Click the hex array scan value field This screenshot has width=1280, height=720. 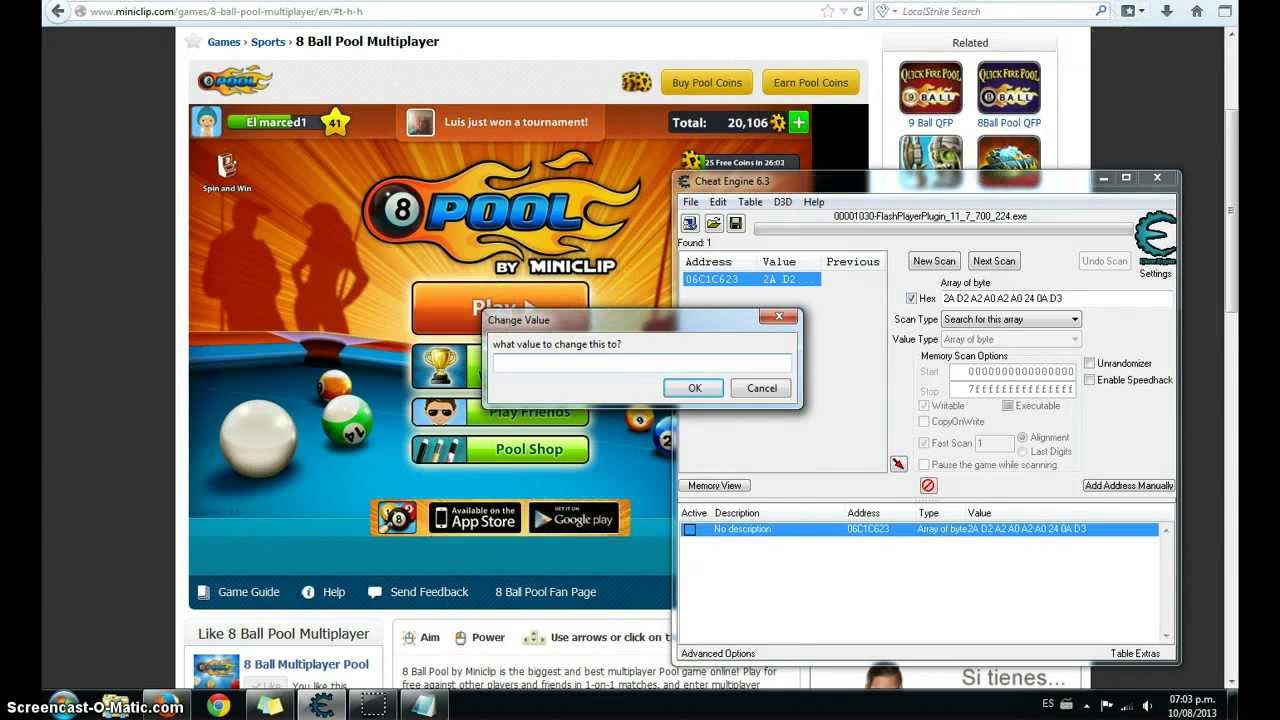1056,298
